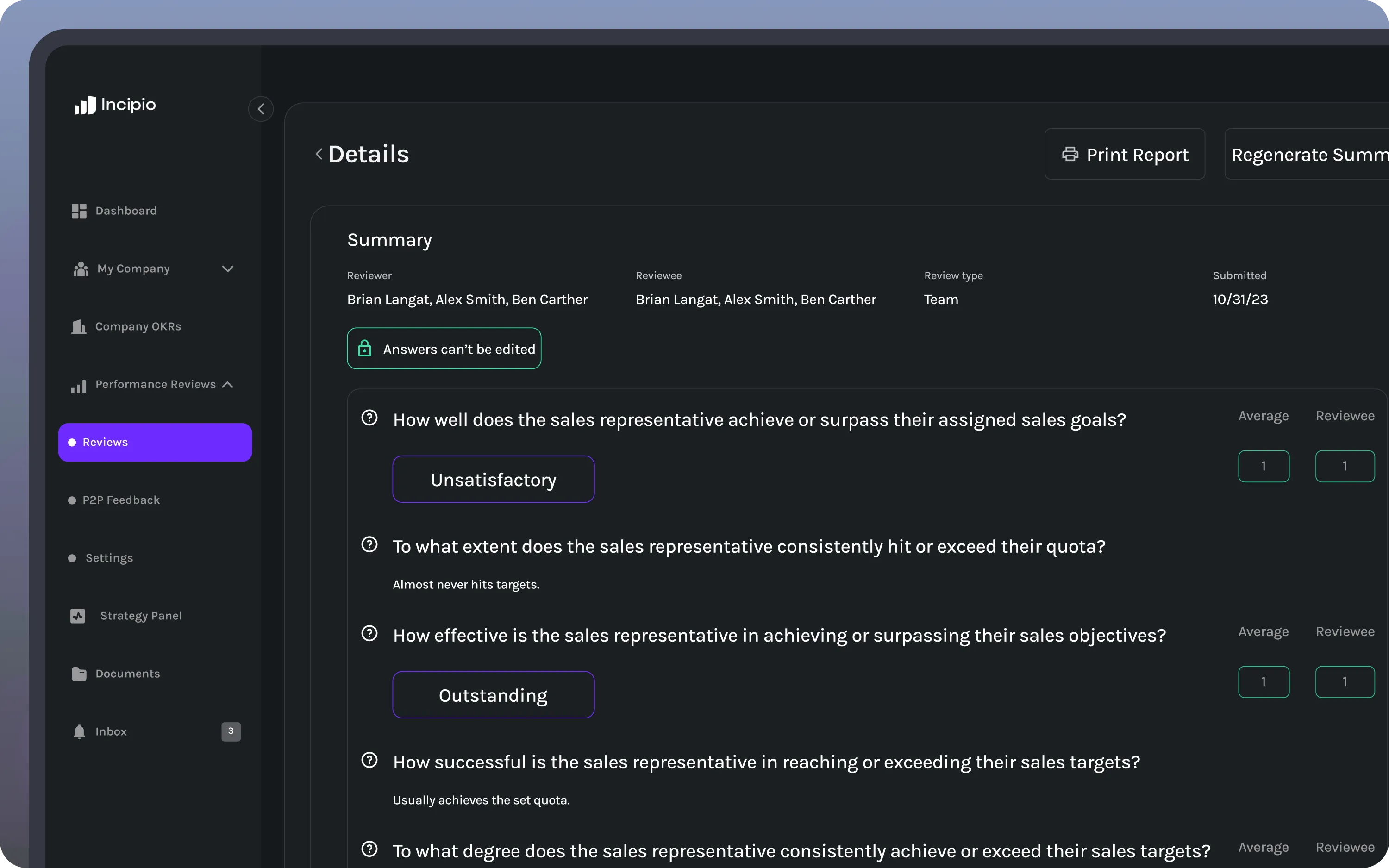Image resolution: width=1389 pixels, height=868 pixels.
Task: Select the Unsatisfactory rating option
Action: click(493, 479)
